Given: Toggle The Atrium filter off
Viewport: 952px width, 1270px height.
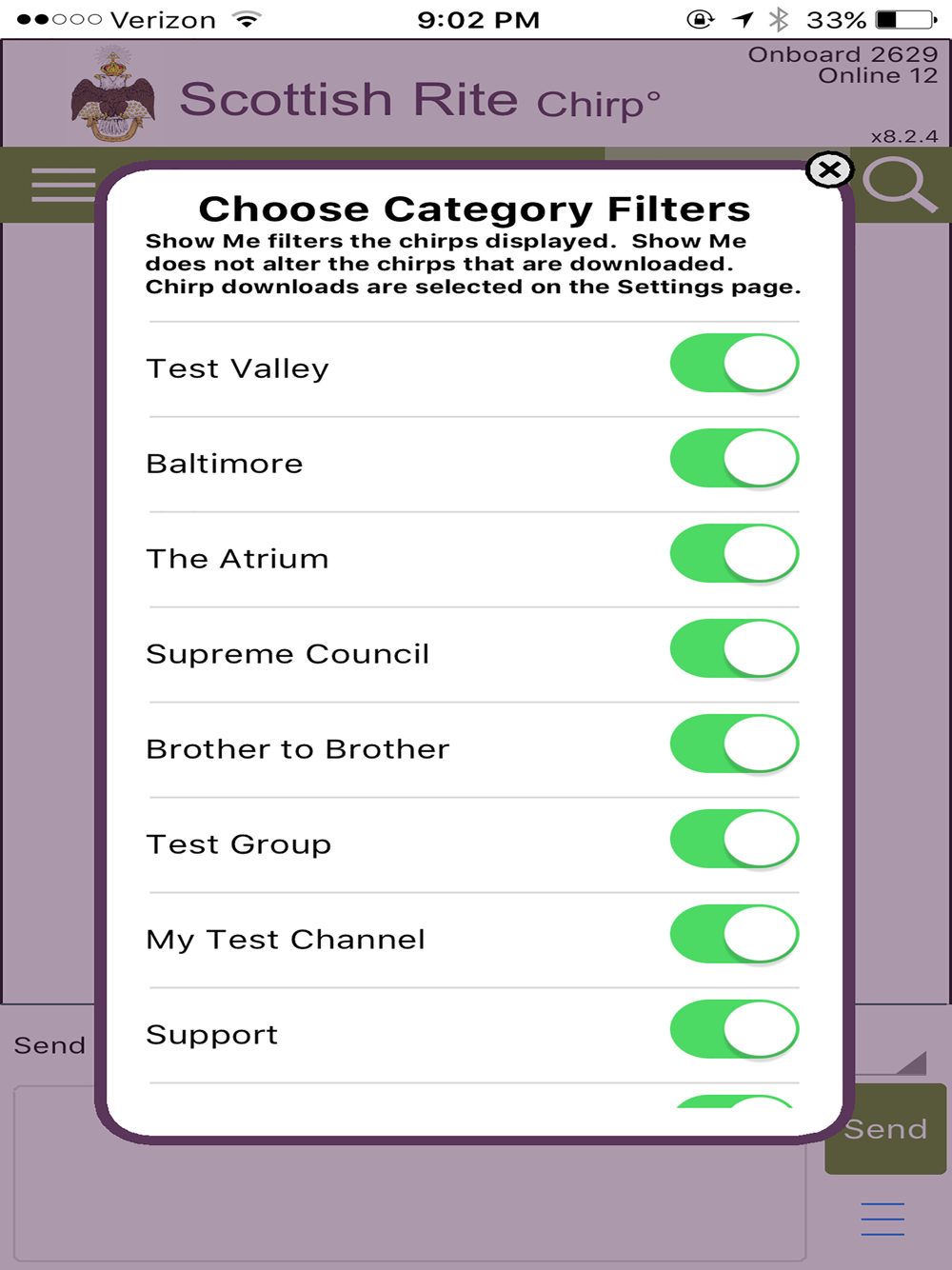Looking at the screenshot, I should click(x=733, y=554).
